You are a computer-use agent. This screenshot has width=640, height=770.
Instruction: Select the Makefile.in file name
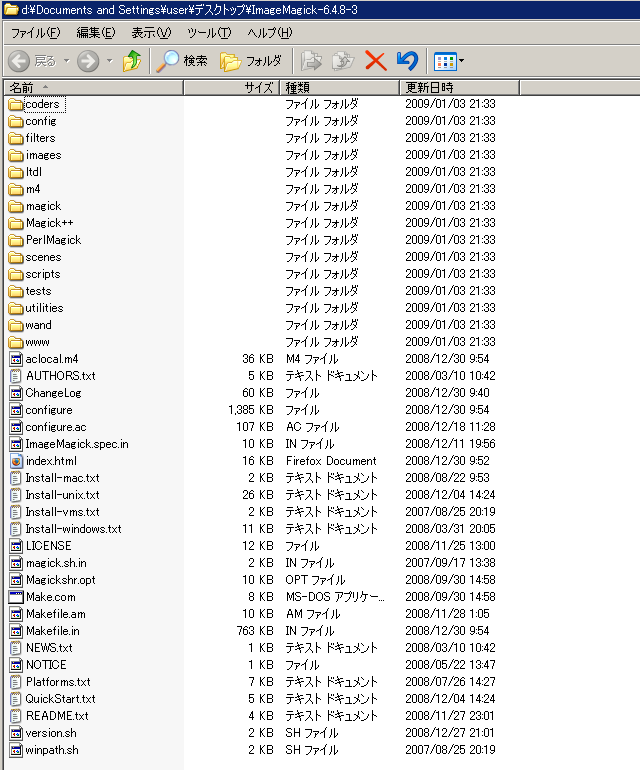coord(53,631)
